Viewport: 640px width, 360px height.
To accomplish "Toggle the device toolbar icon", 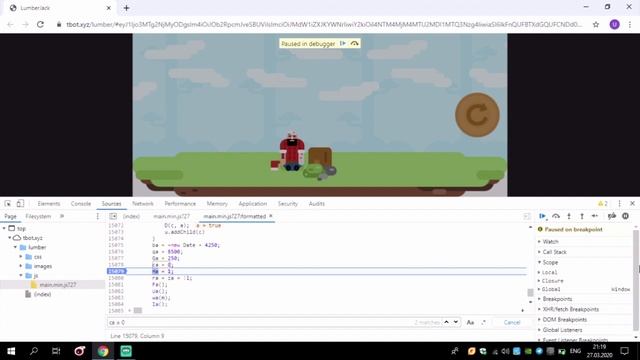I will point(20,203).
